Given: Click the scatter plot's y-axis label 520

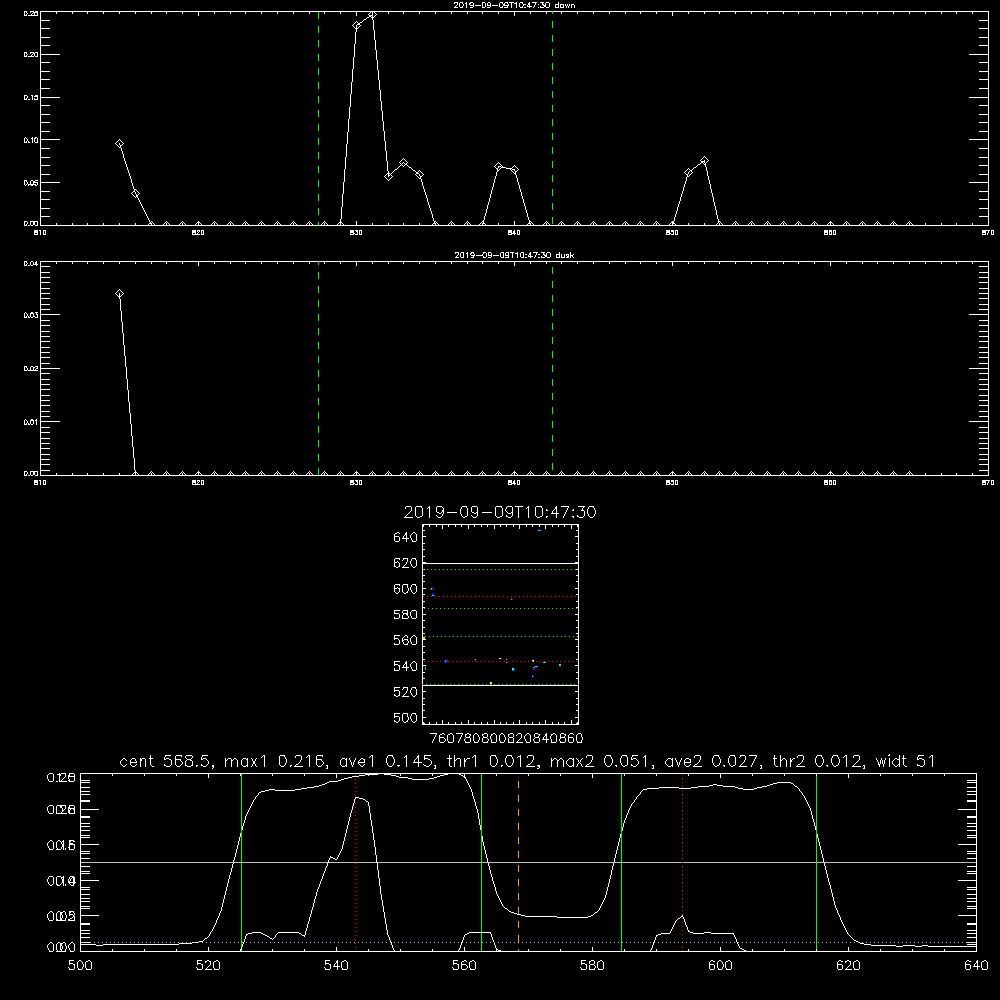Looking at the screenshot, I should [406, 692].
